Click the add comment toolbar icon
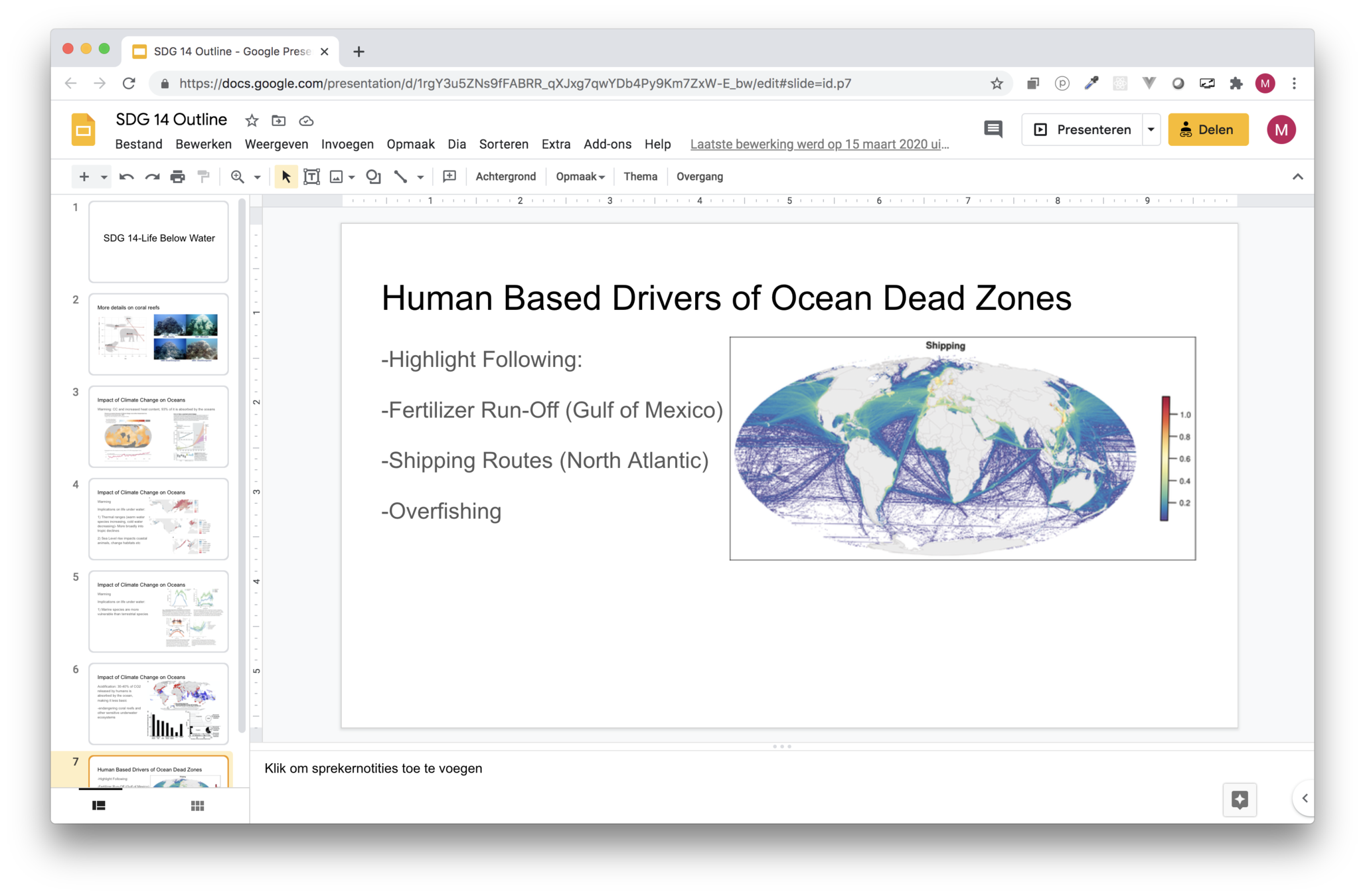Image resolution: width=1365 pixels, height=896 pixels. (449, 177)
